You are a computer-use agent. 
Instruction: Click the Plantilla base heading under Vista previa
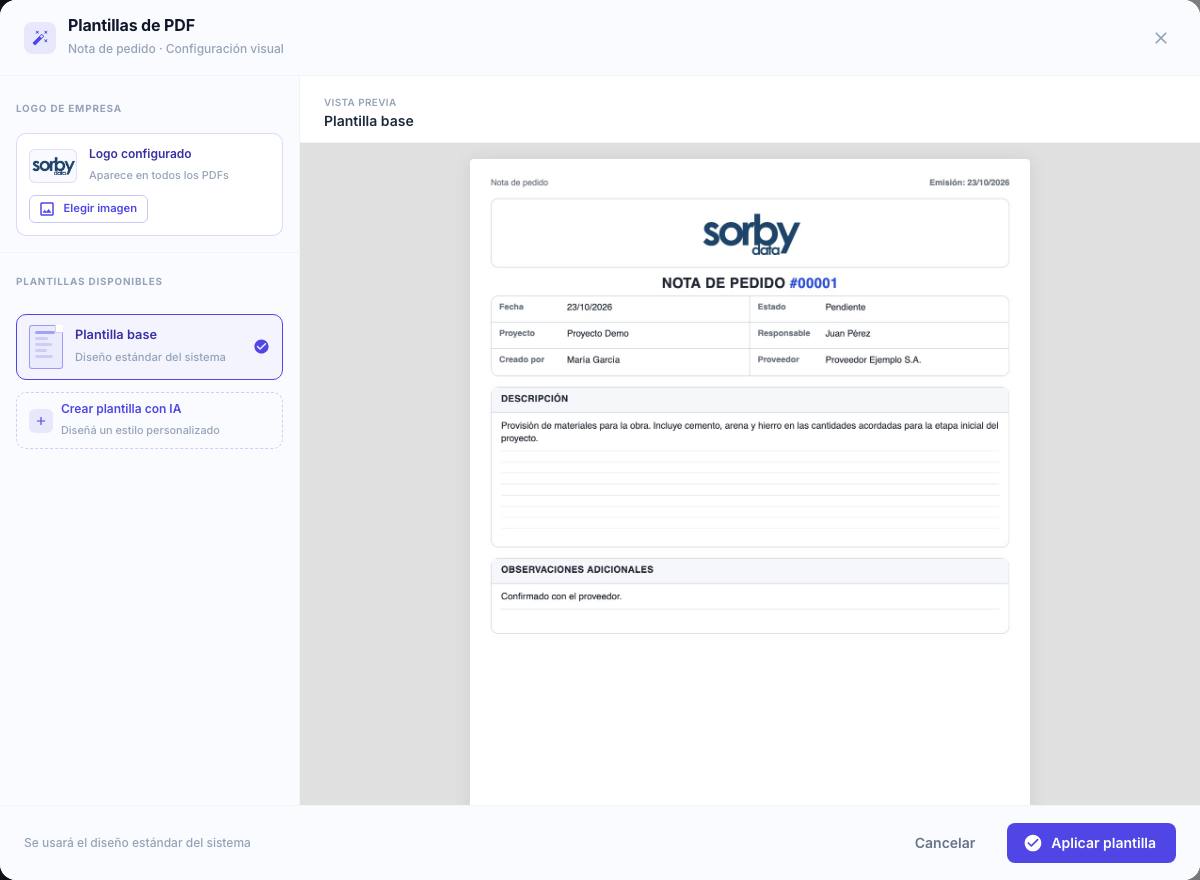[x=369, y=121]
